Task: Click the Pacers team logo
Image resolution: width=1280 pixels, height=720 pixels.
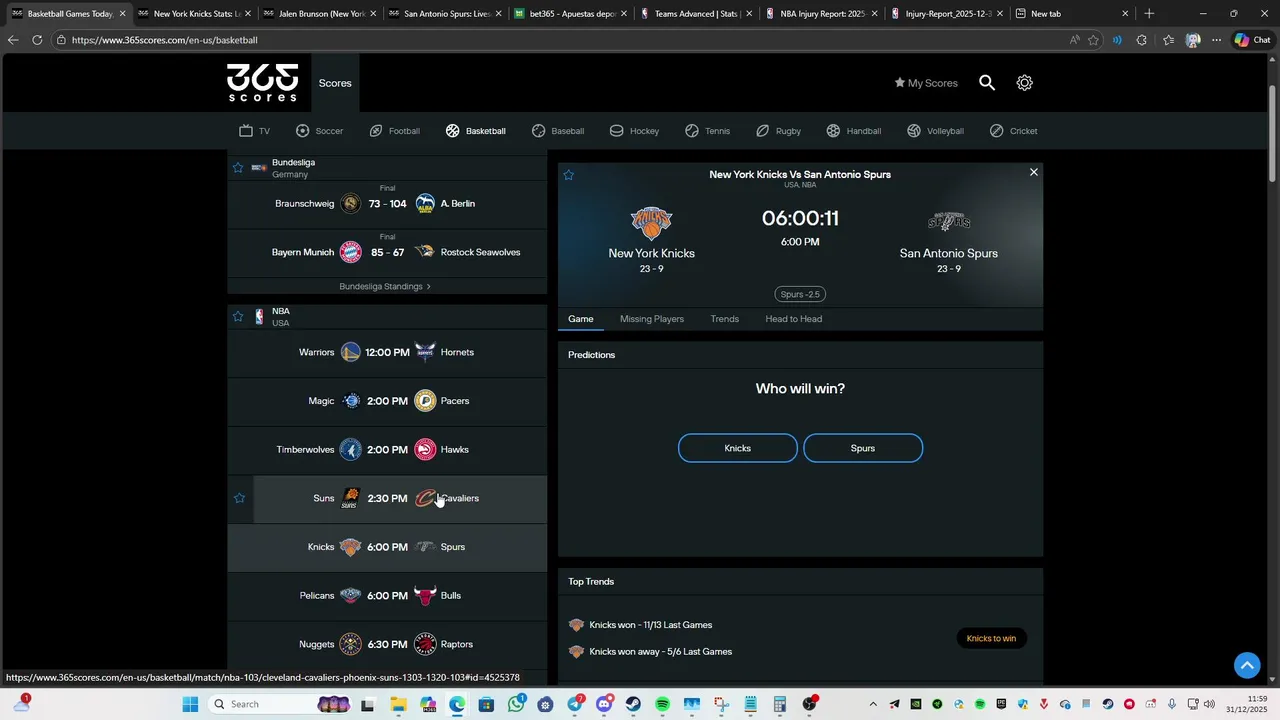Action: point(425,401)
